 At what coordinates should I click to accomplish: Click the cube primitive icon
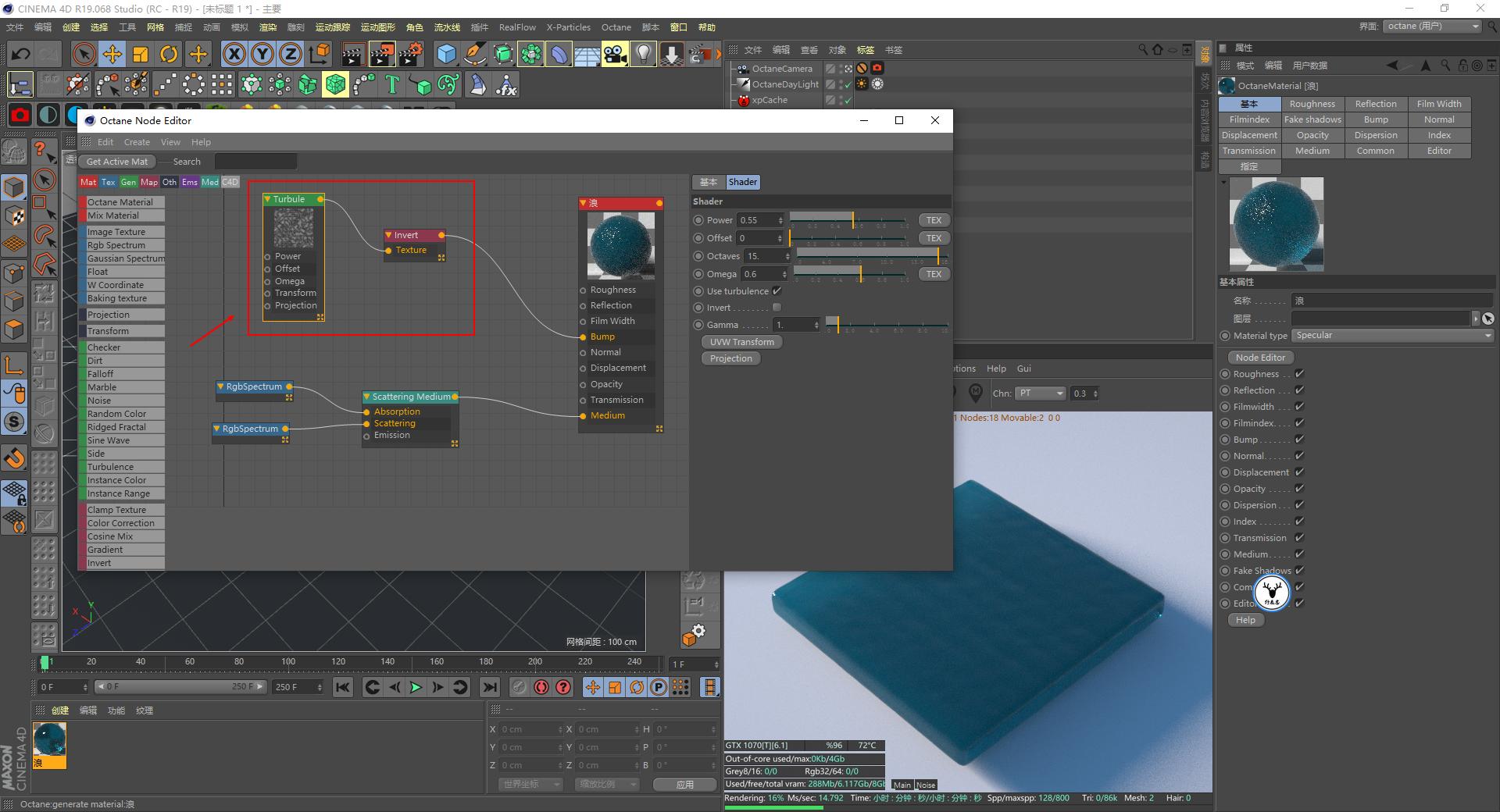(446, 54)
